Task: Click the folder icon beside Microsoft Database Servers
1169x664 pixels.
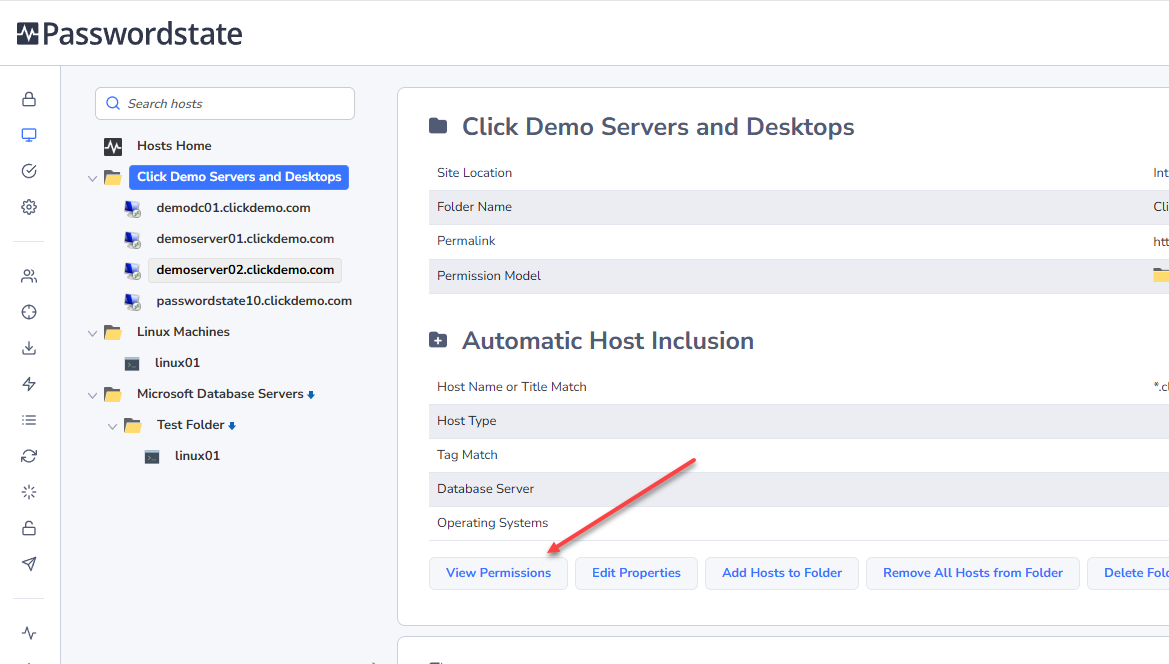Action: [x=113, y=394]
